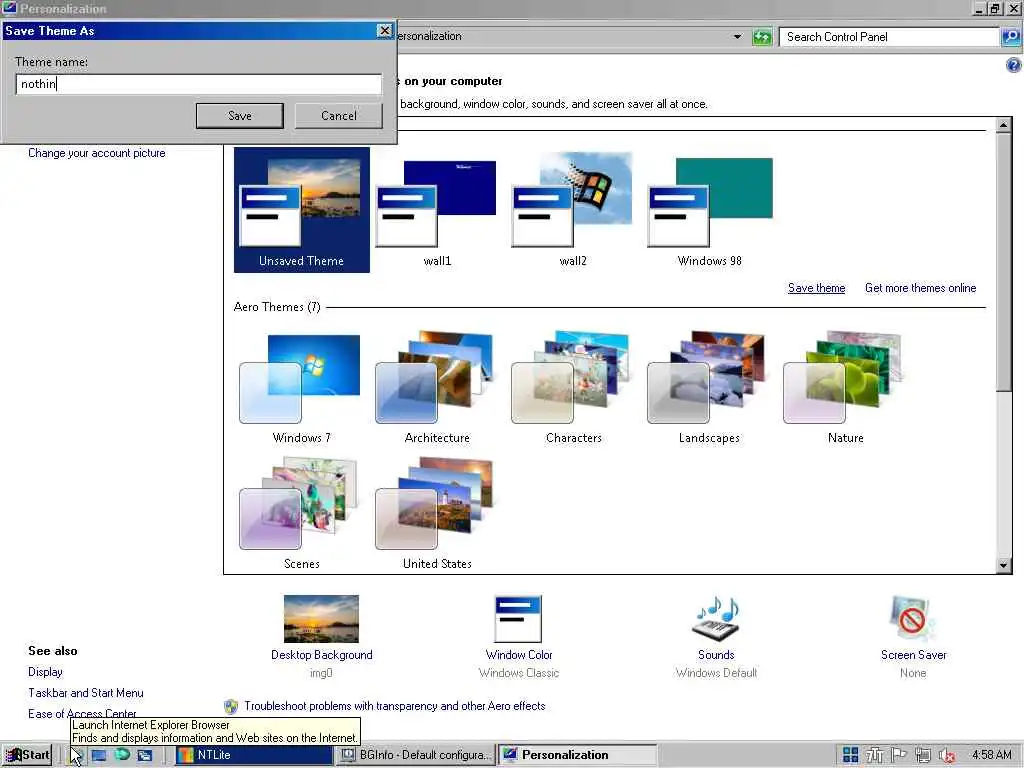Open Display link under See also
The image size is (1024, 768).
45,672
